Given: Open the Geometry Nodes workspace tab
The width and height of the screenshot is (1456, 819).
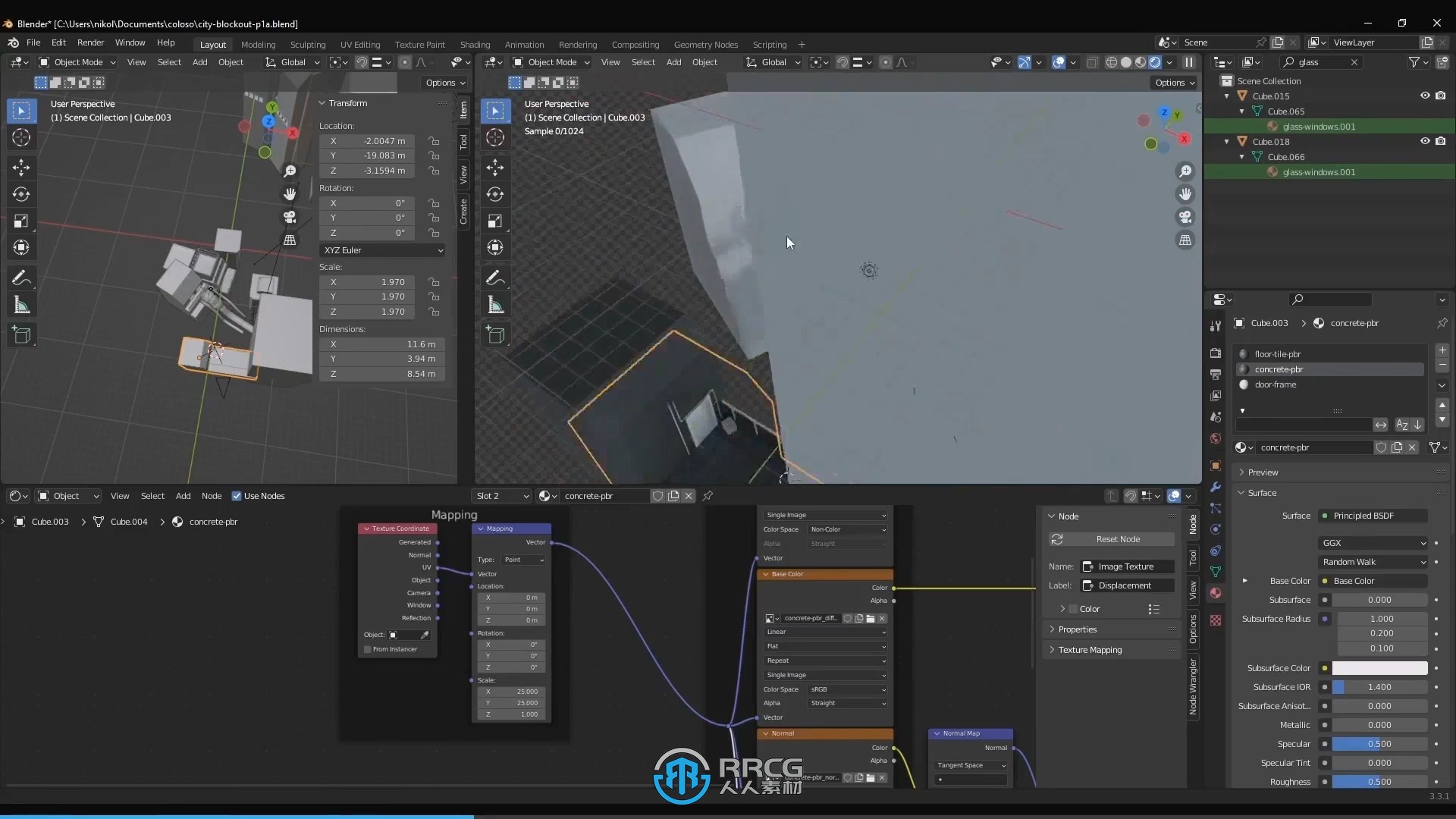Looking at the screenshot, I should click(x=706, y=44).
